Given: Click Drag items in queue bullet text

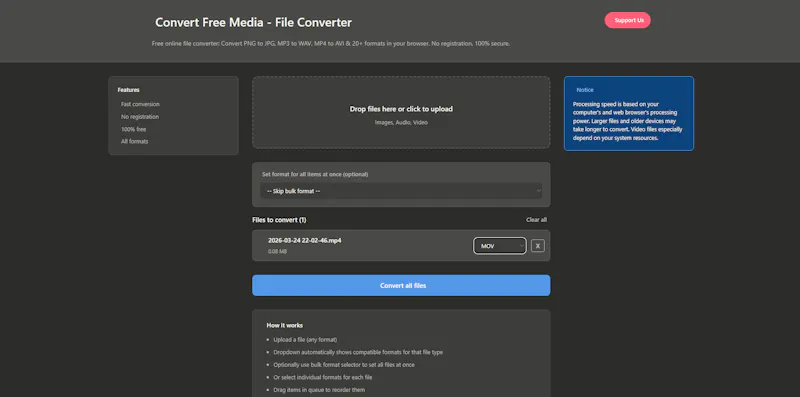Looking at the screenshot, I should tap(319, 390).
